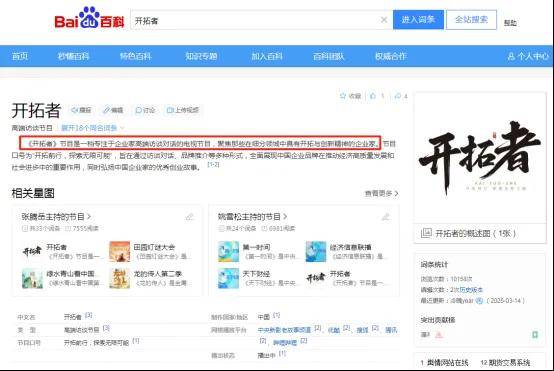Click edit pencil on 姚雪松 card
The height and width of the screenshot is (371, 554).
click(x=386, y=217)
